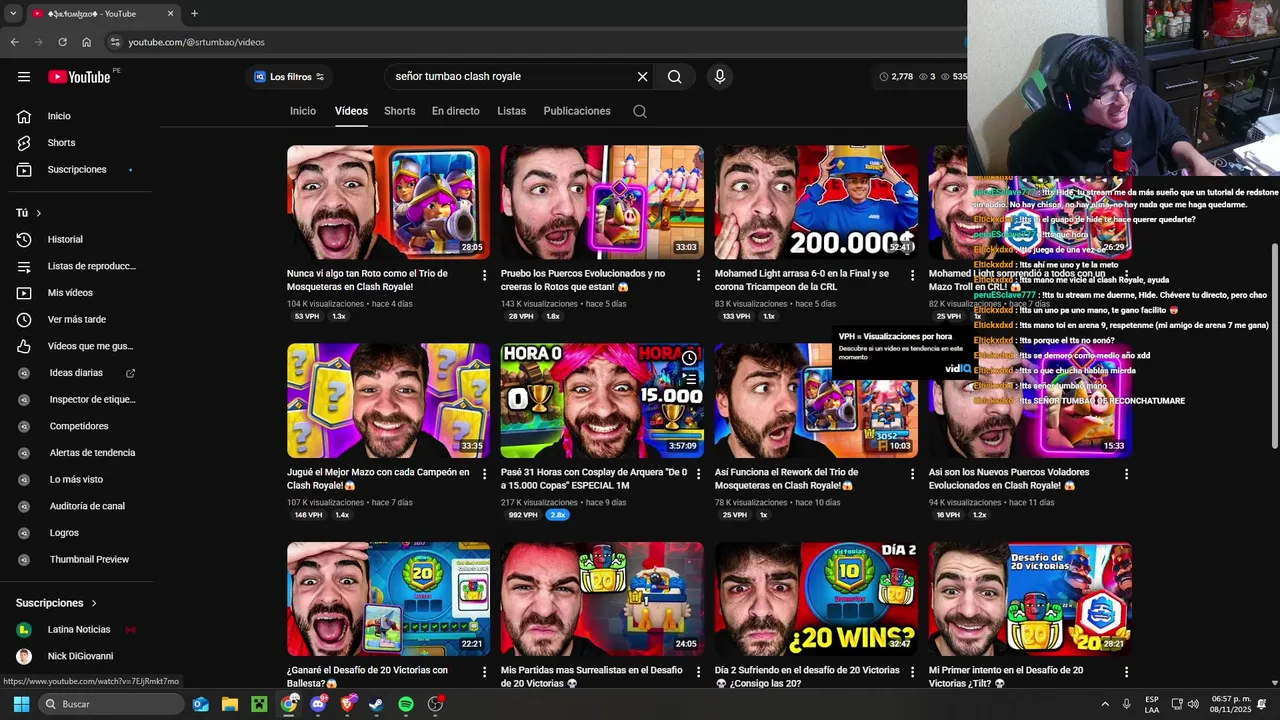Open vidIQ Los filtros dropdown
This screenshot has height=720, width=1280.
pyautogui.click(x=288, y=77)
